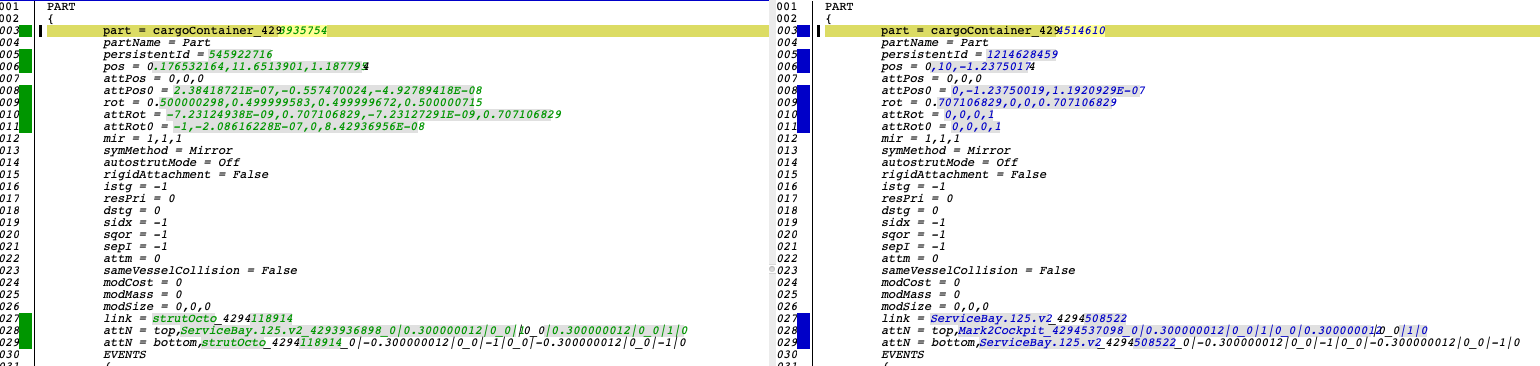Click green change marker beside cargoContainer_4293935754

tap(27, 30)
